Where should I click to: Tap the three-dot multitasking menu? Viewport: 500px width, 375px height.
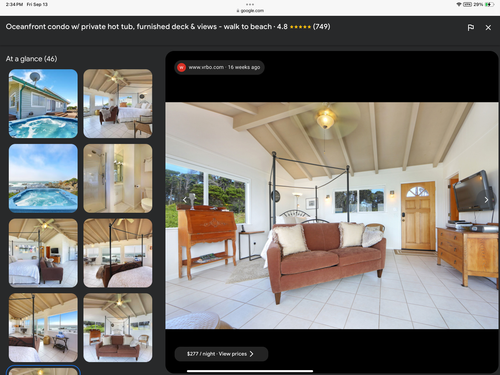[x=250, y=4]
